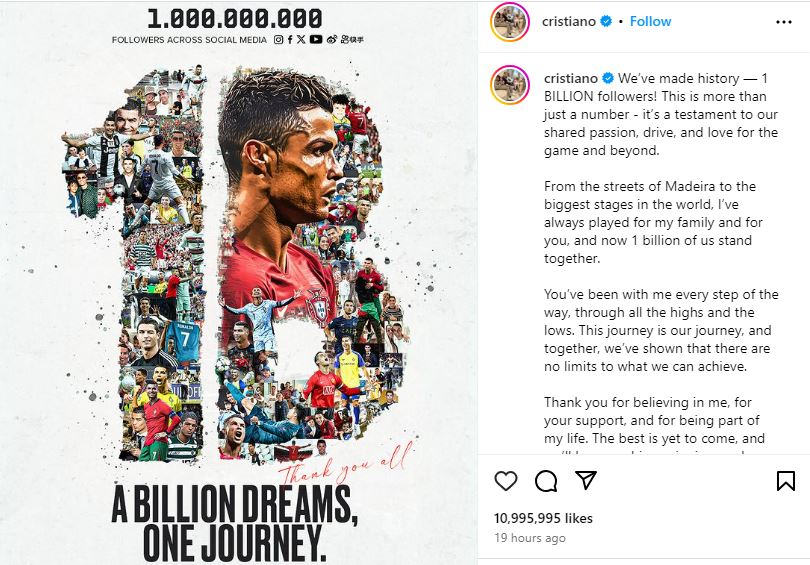Image resolution: width=810 pixels, height=565 pixels.
Task: Like the post with the heart icon
Action: click(x=506, y=481)
